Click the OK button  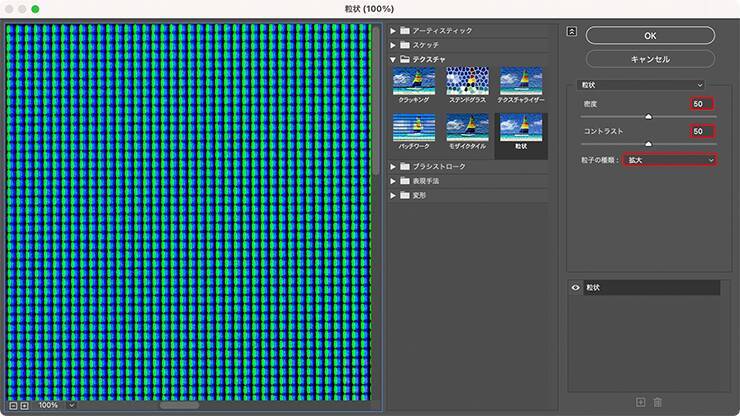650,35
